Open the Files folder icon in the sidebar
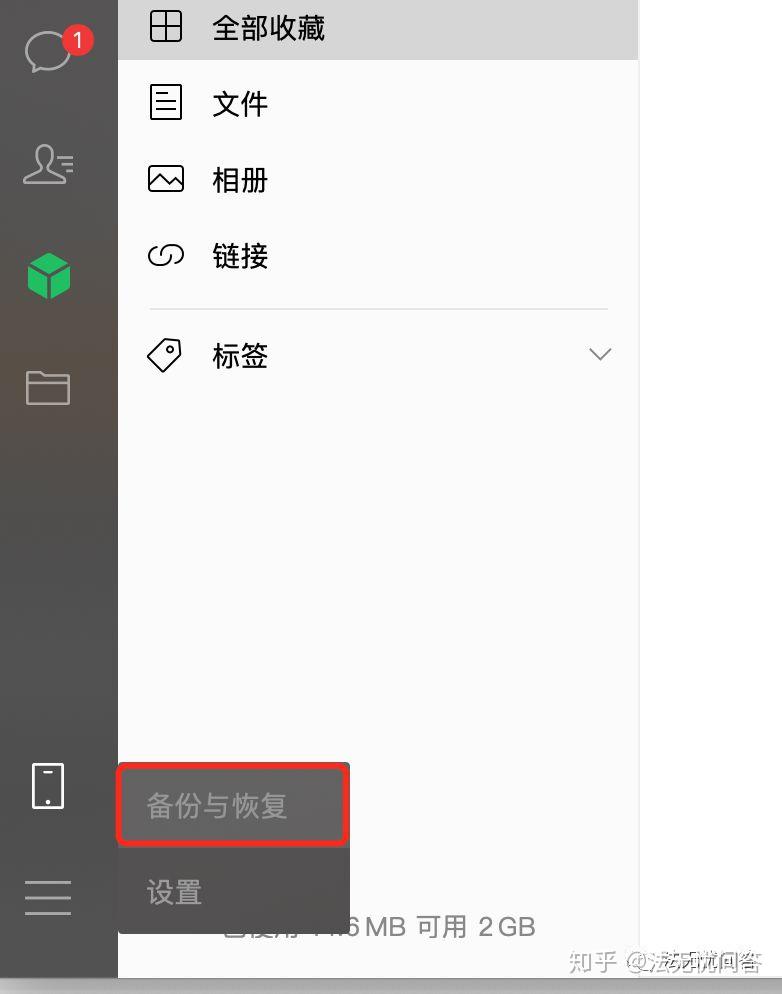This screenshot has height=994, width=782. pyautogui.click(x=48, y=387)
